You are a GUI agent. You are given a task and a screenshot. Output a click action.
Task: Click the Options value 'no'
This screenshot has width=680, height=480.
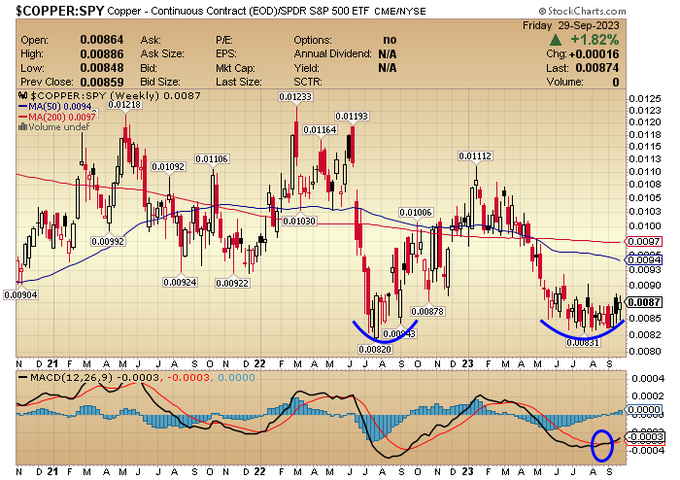[x=389, y=40]
